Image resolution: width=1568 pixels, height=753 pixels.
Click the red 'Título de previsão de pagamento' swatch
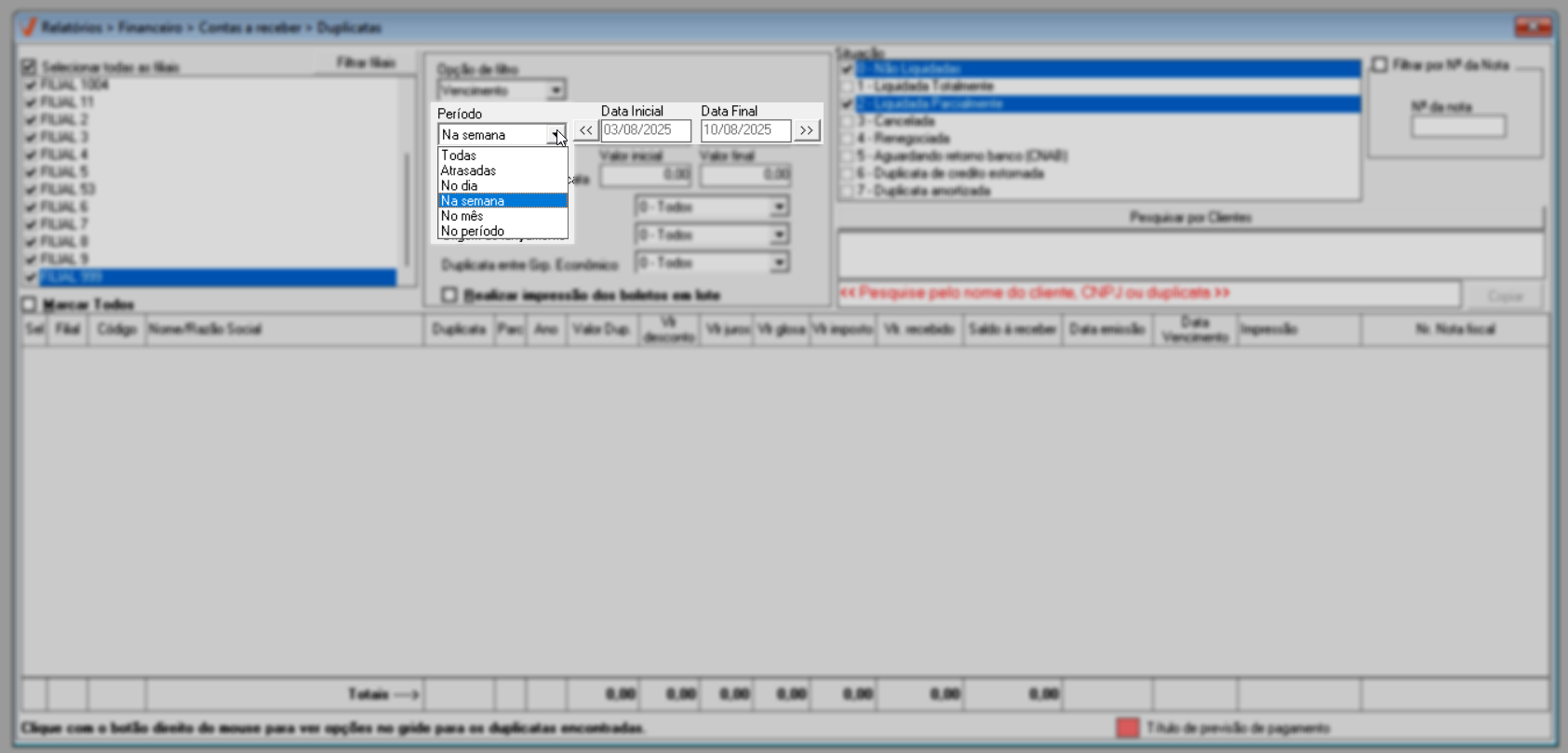pyautogui.click(x=1127, y=728)
